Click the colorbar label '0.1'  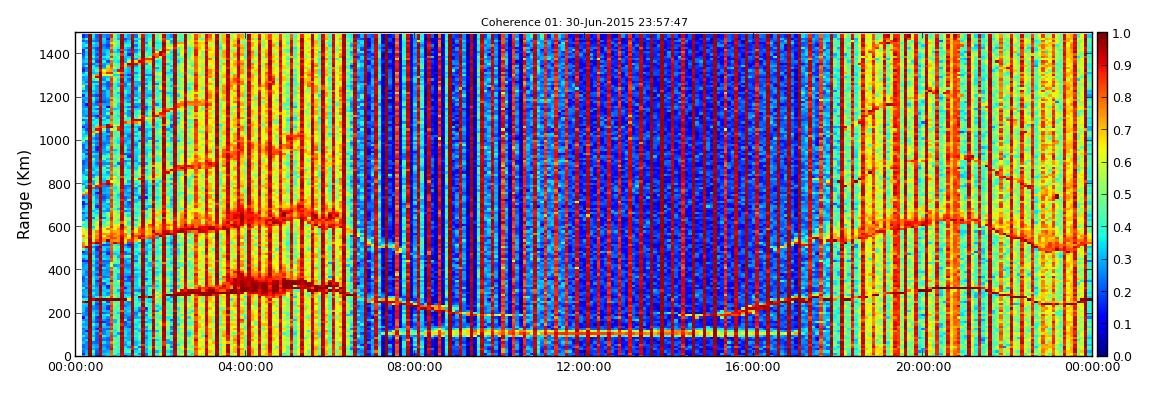(1121, 324)
